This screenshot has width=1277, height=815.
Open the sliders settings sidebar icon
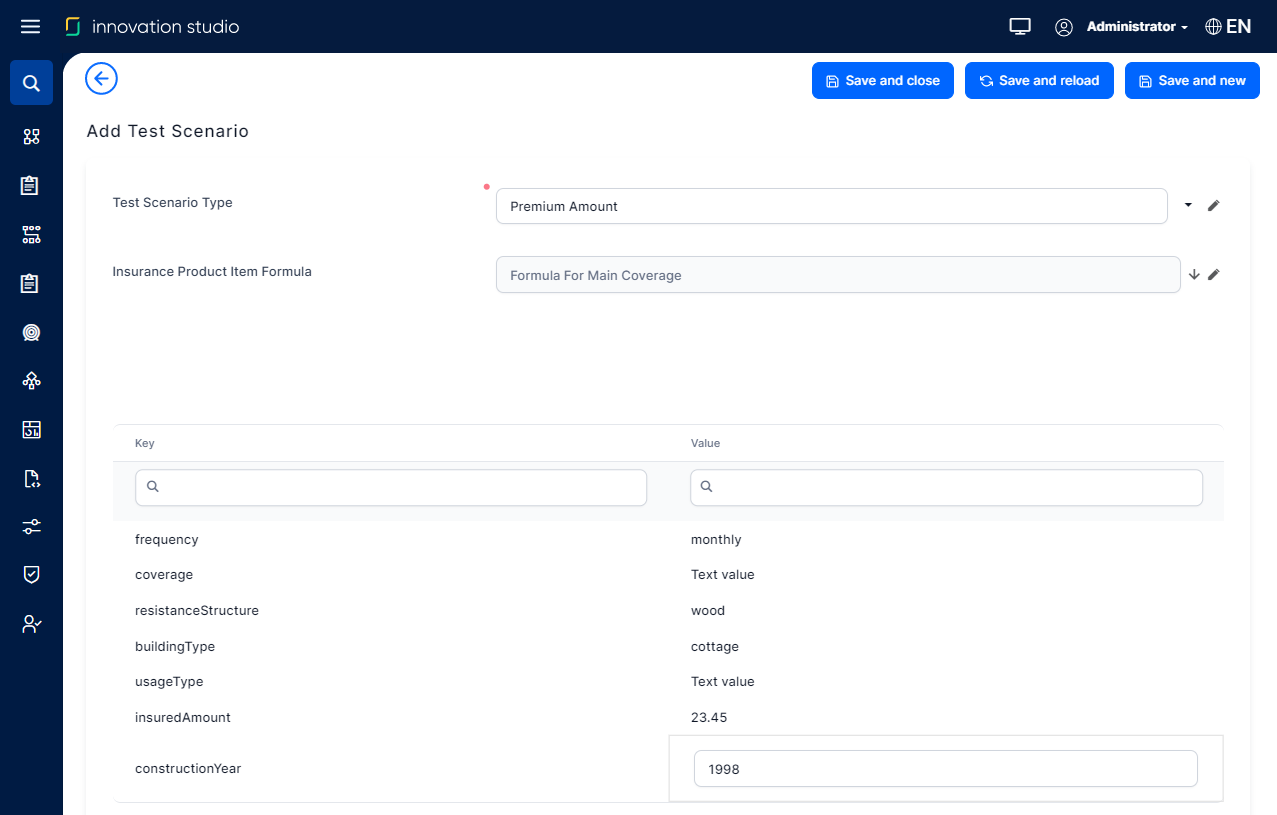31,526
